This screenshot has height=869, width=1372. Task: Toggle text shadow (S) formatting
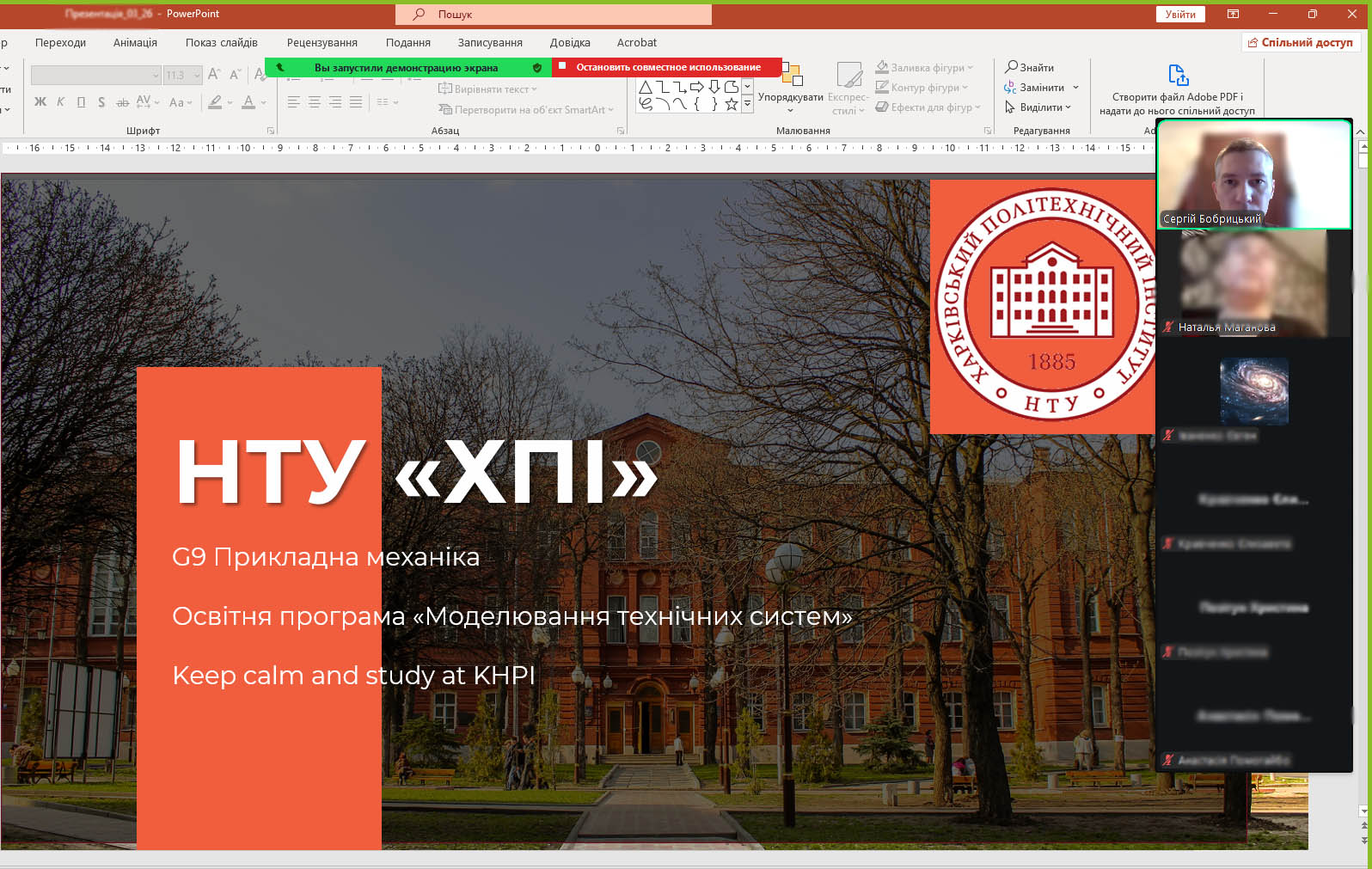click(101, 102)
